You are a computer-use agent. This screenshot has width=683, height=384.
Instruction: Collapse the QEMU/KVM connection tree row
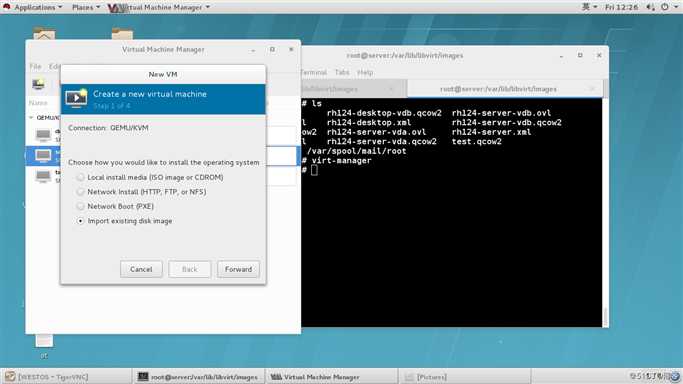[31, 118]
